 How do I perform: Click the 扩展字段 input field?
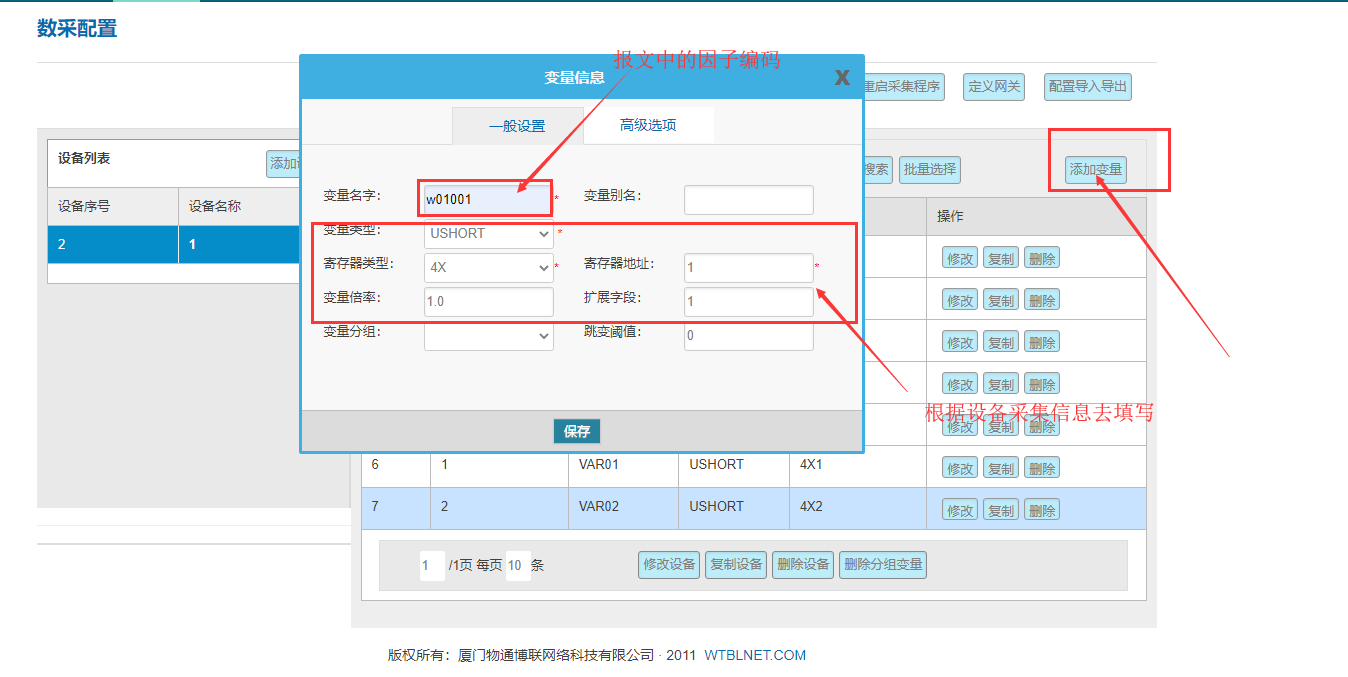click(x=748, y=301)
